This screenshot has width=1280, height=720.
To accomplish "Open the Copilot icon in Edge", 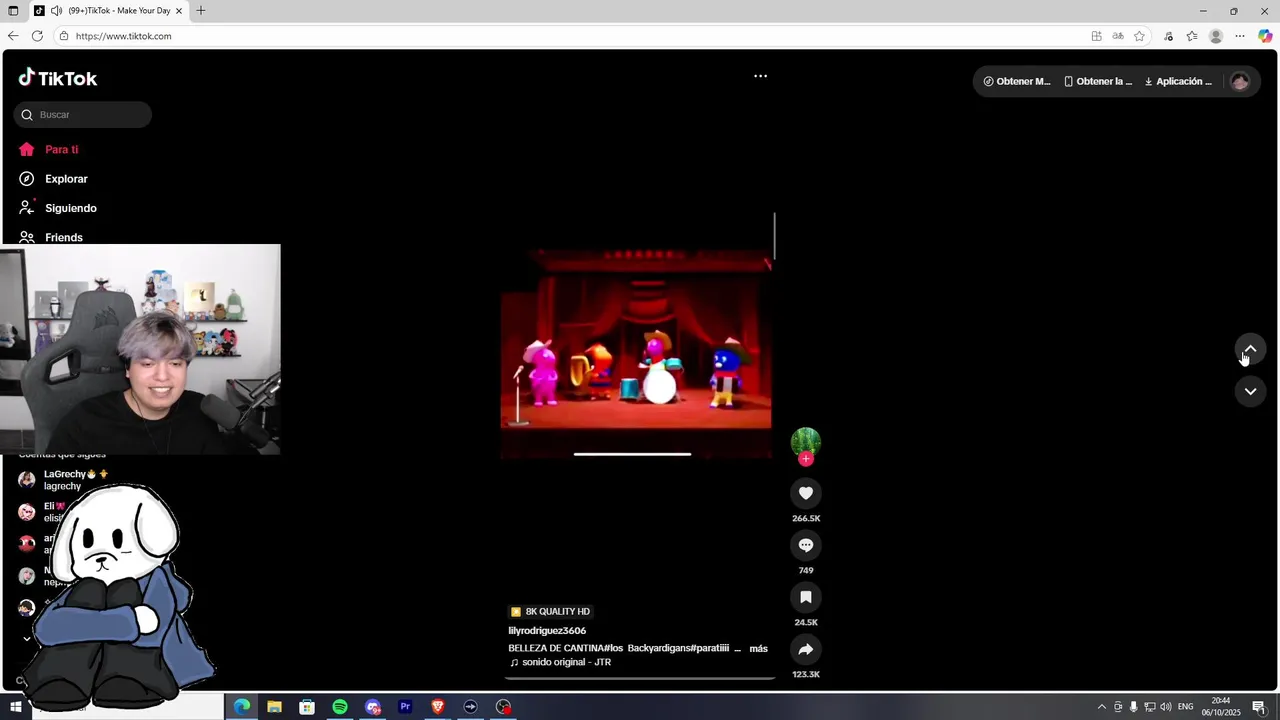I will [x=1265, y=36].
